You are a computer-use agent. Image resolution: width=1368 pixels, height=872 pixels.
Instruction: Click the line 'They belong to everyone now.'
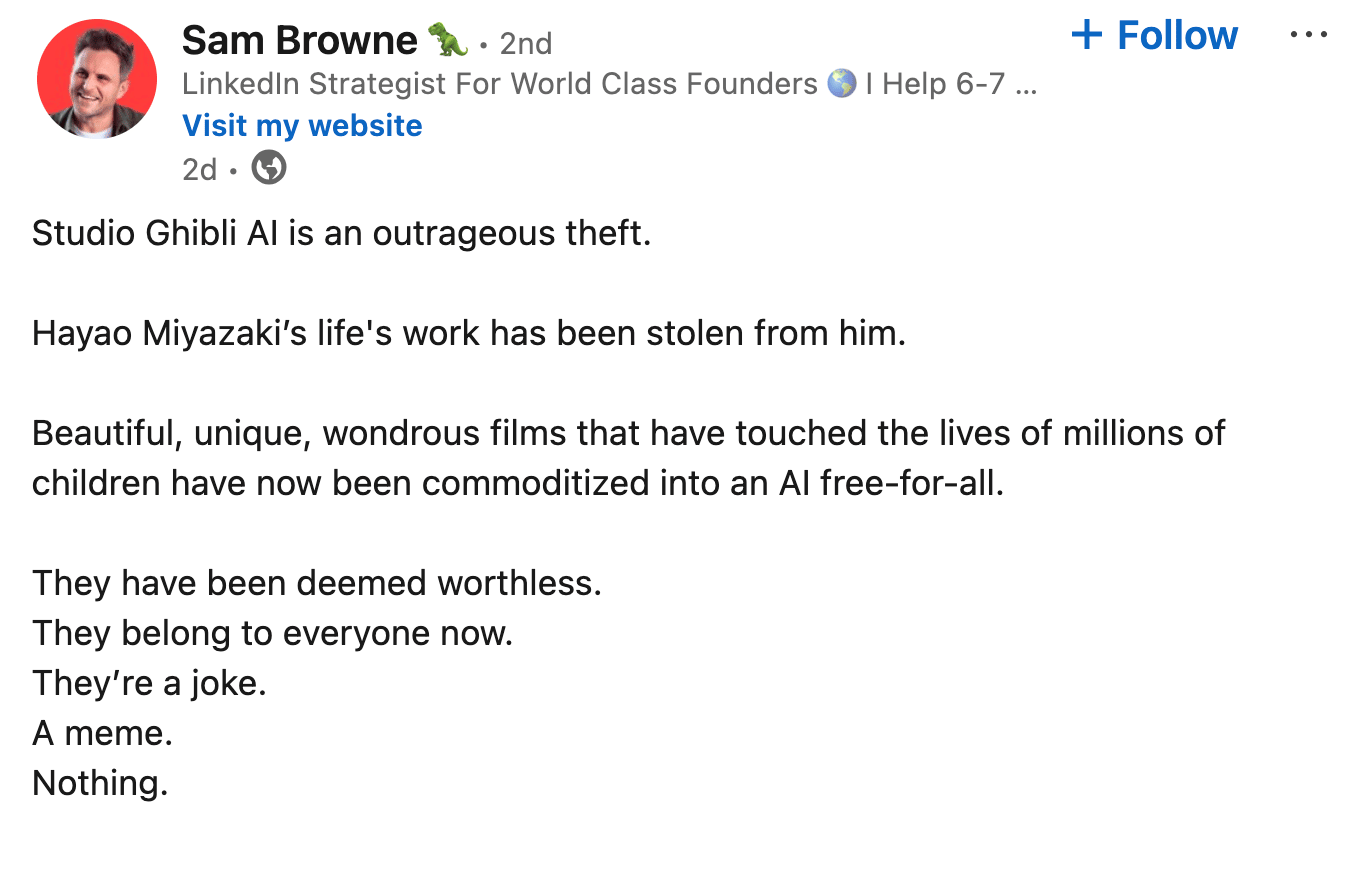pos(272,633)
